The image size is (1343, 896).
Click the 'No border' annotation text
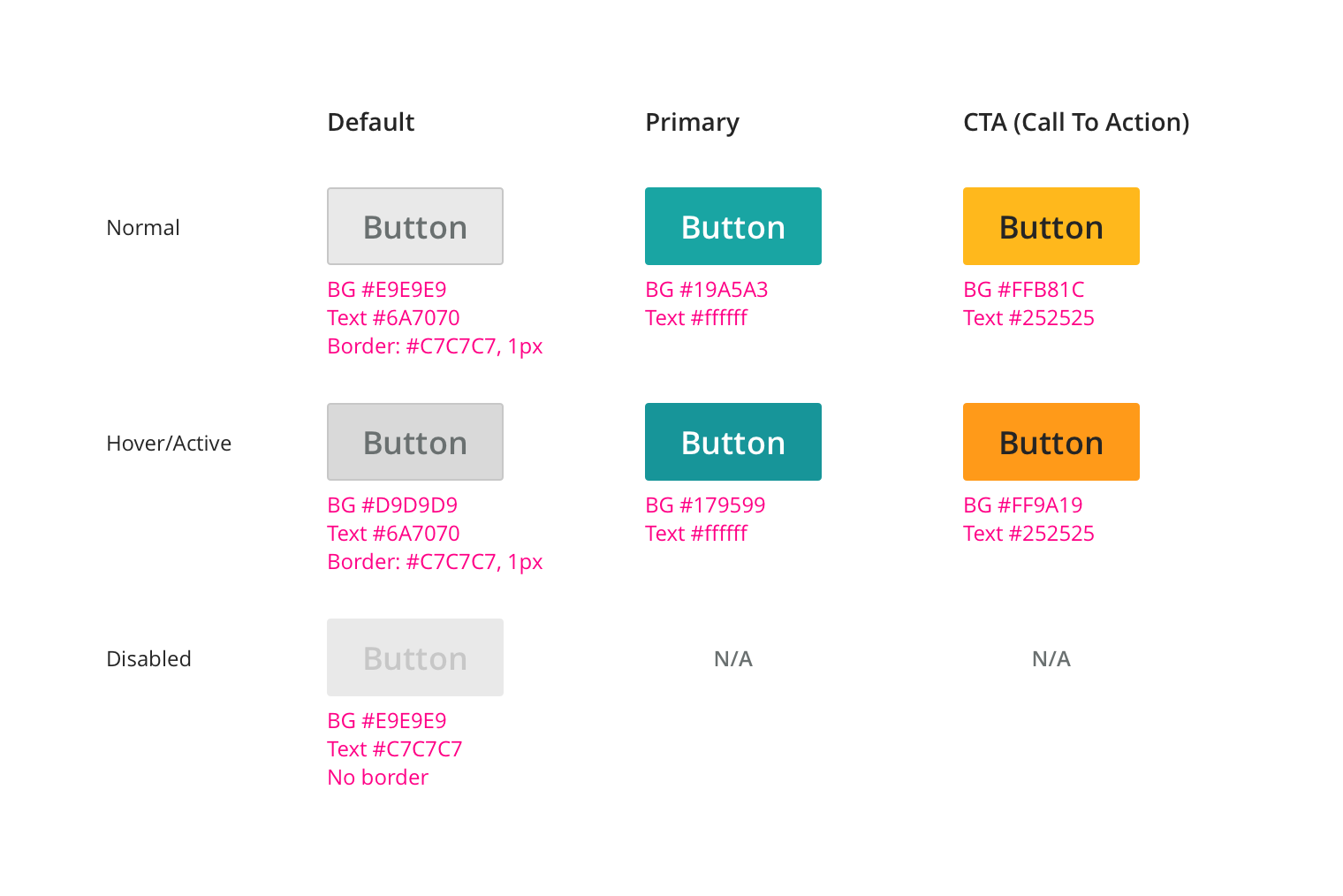377,778
